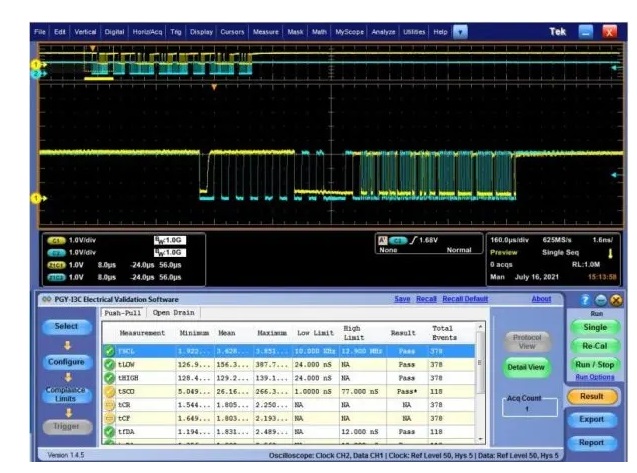Click the Select step button
The width and height of the screenshot is (637, 473).
(x=67, y=326)
